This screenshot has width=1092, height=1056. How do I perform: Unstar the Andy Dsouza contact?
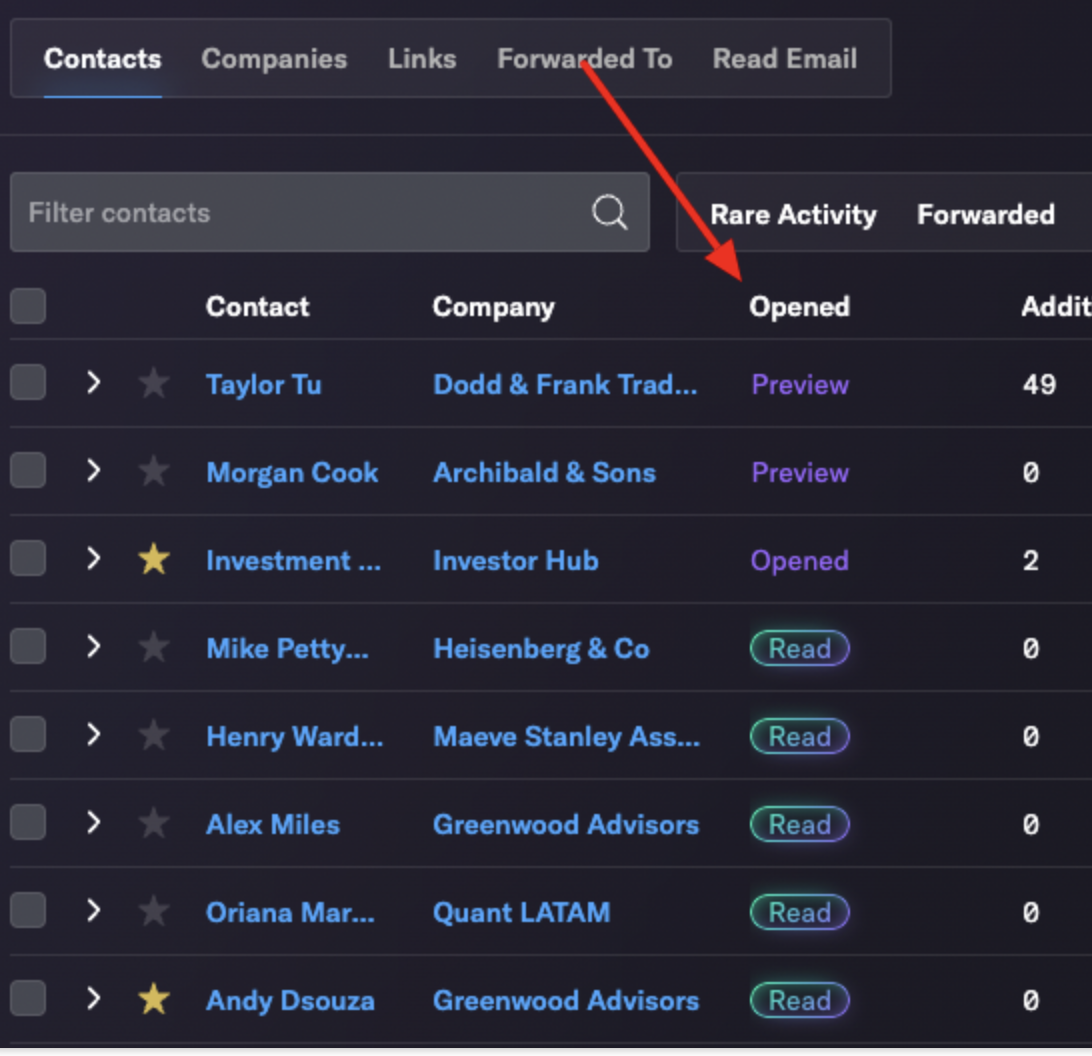[x=154, y=999]
